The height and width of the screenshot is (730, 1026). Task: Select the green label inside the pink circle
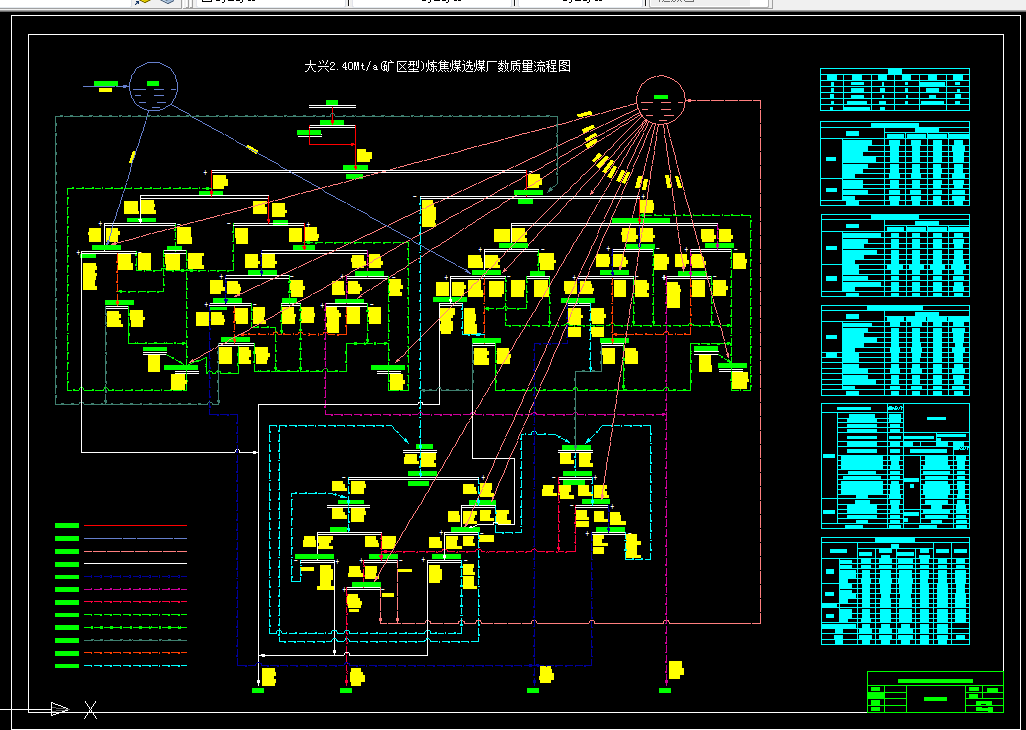(x=661, y=97)
